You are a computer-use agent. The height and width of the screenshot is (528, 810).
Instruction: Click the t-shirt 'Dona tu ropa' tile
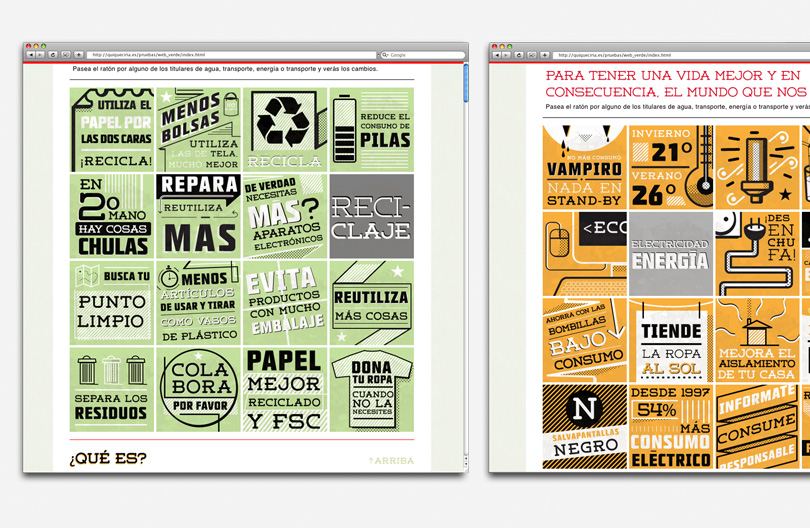371,390
